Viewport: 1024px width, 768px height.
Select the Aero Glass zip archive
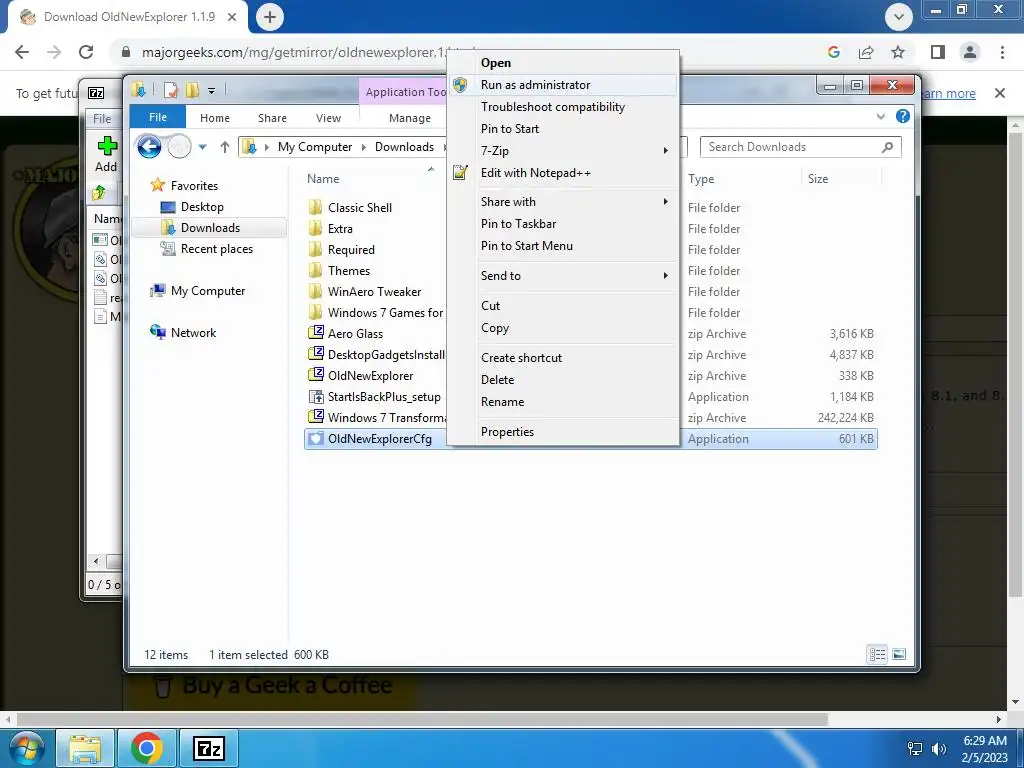click(x=355, y=334)
